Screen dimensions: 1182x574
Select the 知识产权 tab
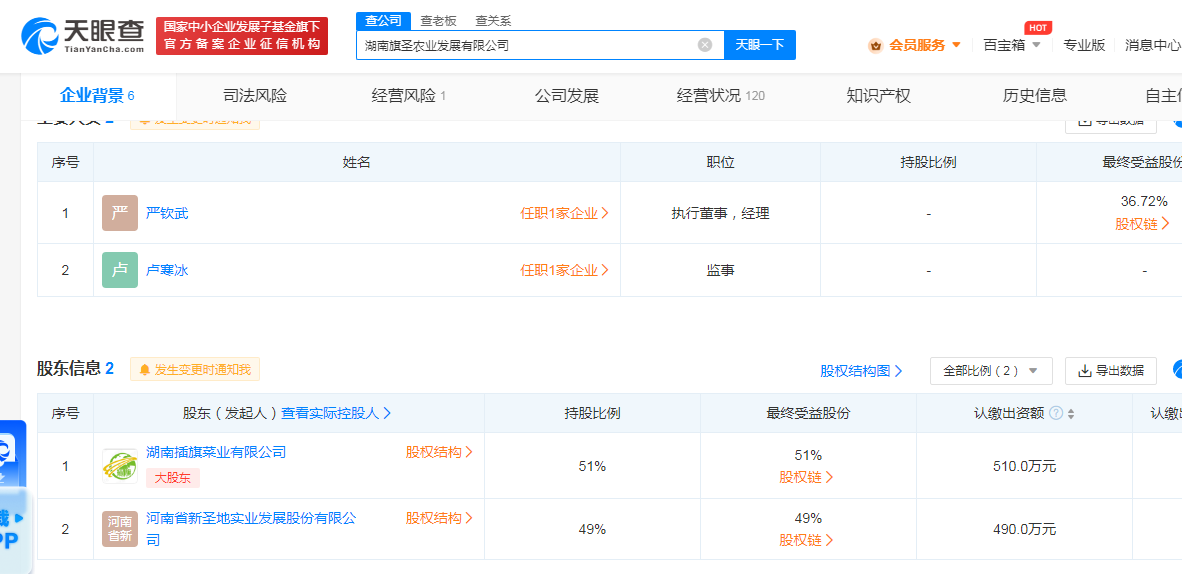(x=878, y=96)
